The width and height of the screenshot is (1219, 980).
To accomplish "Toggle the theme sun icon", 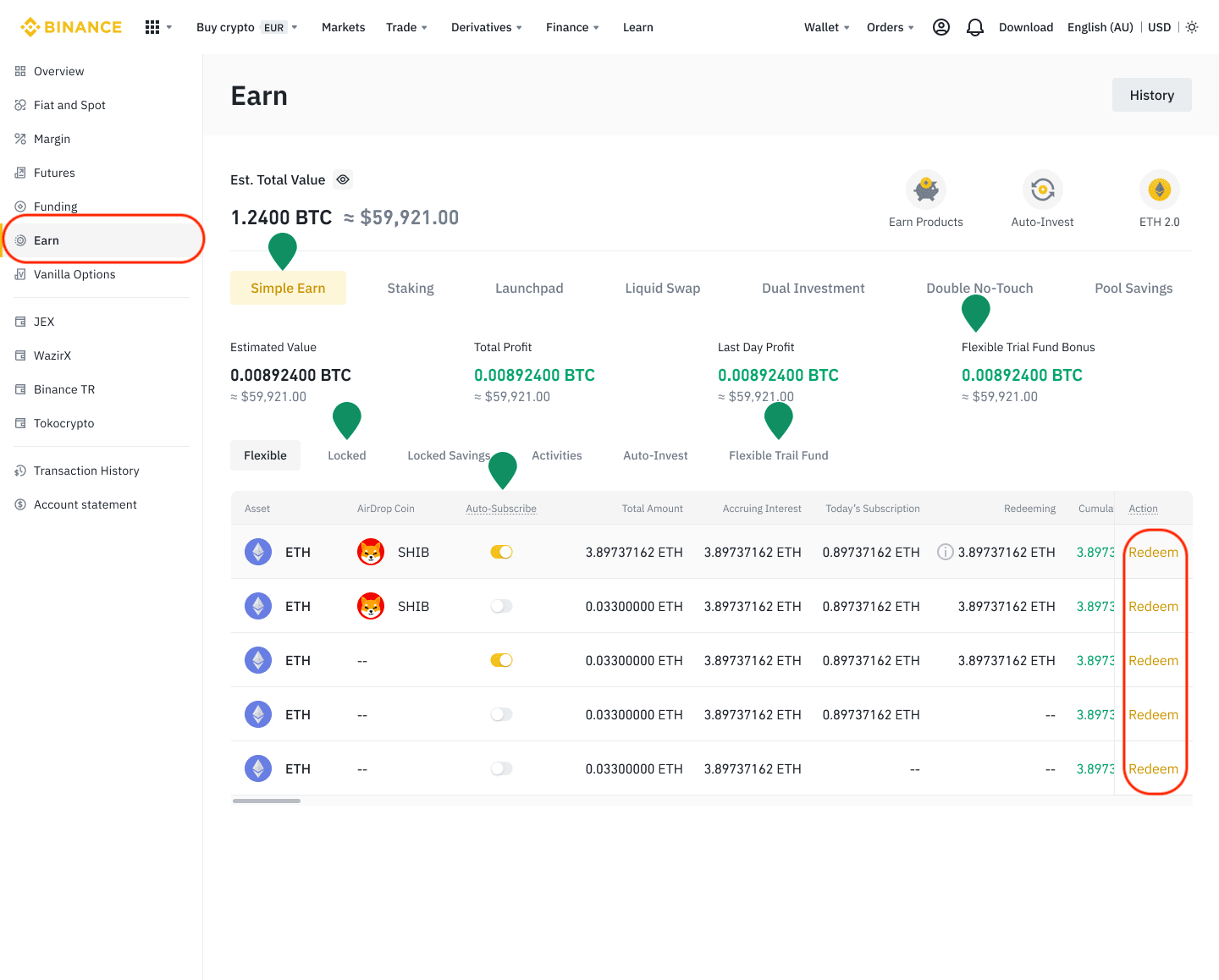I will pyautogui.click(x=1192, y=27).
